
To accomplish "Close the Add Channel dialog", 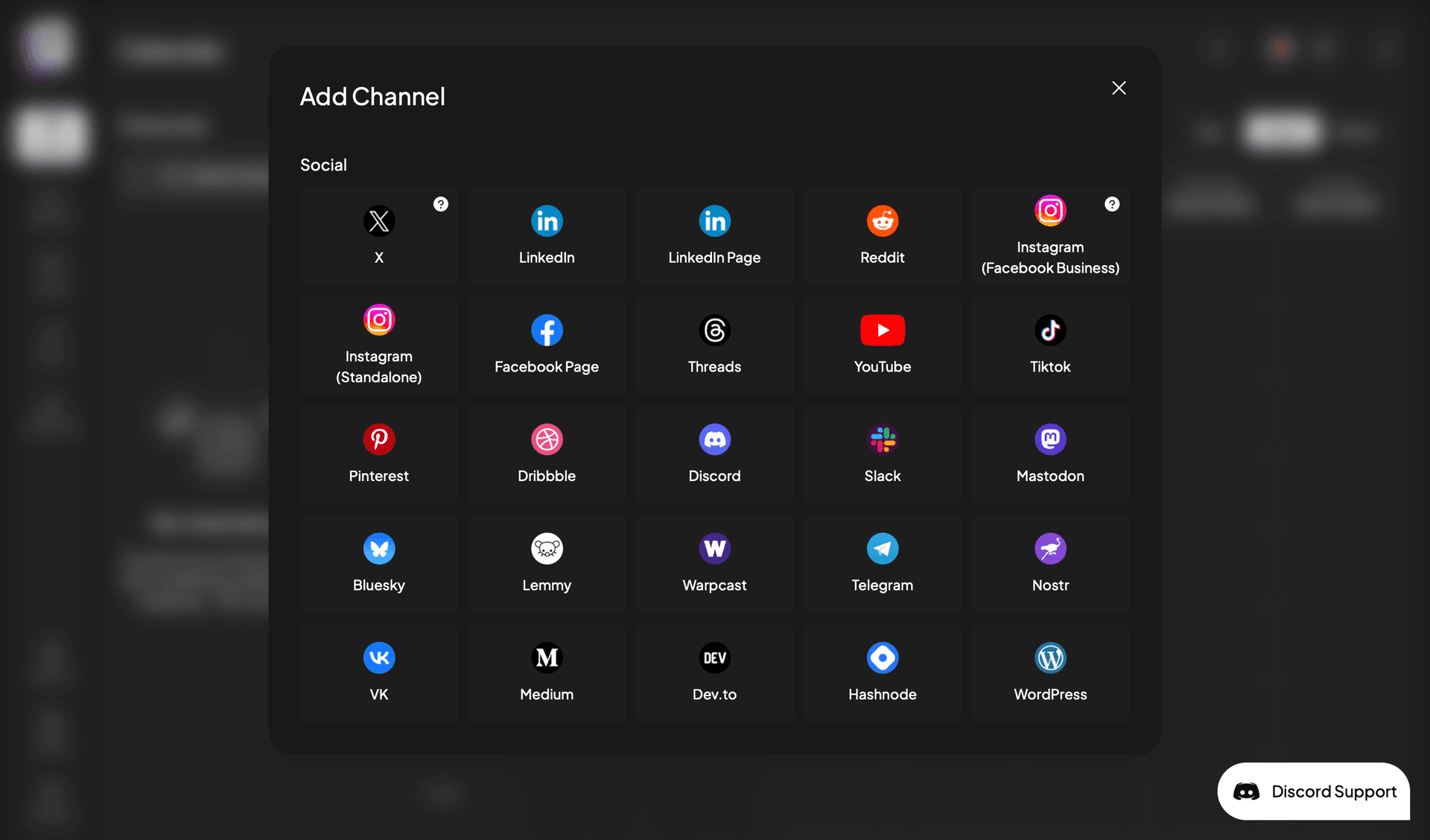I will tap(1119, 87).
